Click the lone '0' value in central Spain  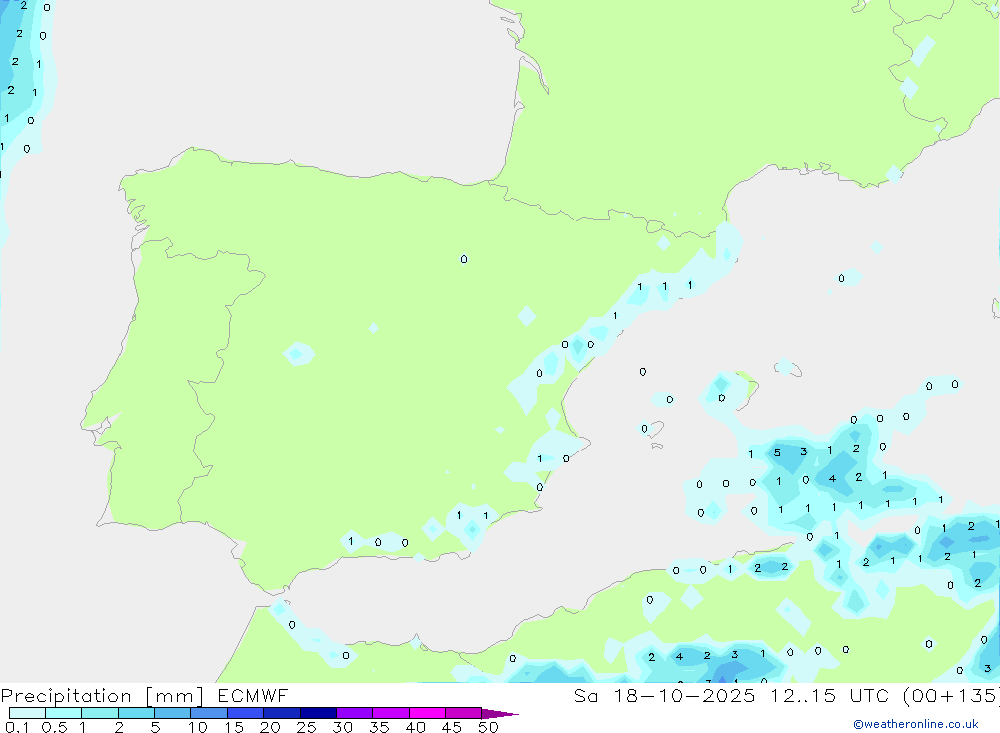click(464, 259)
